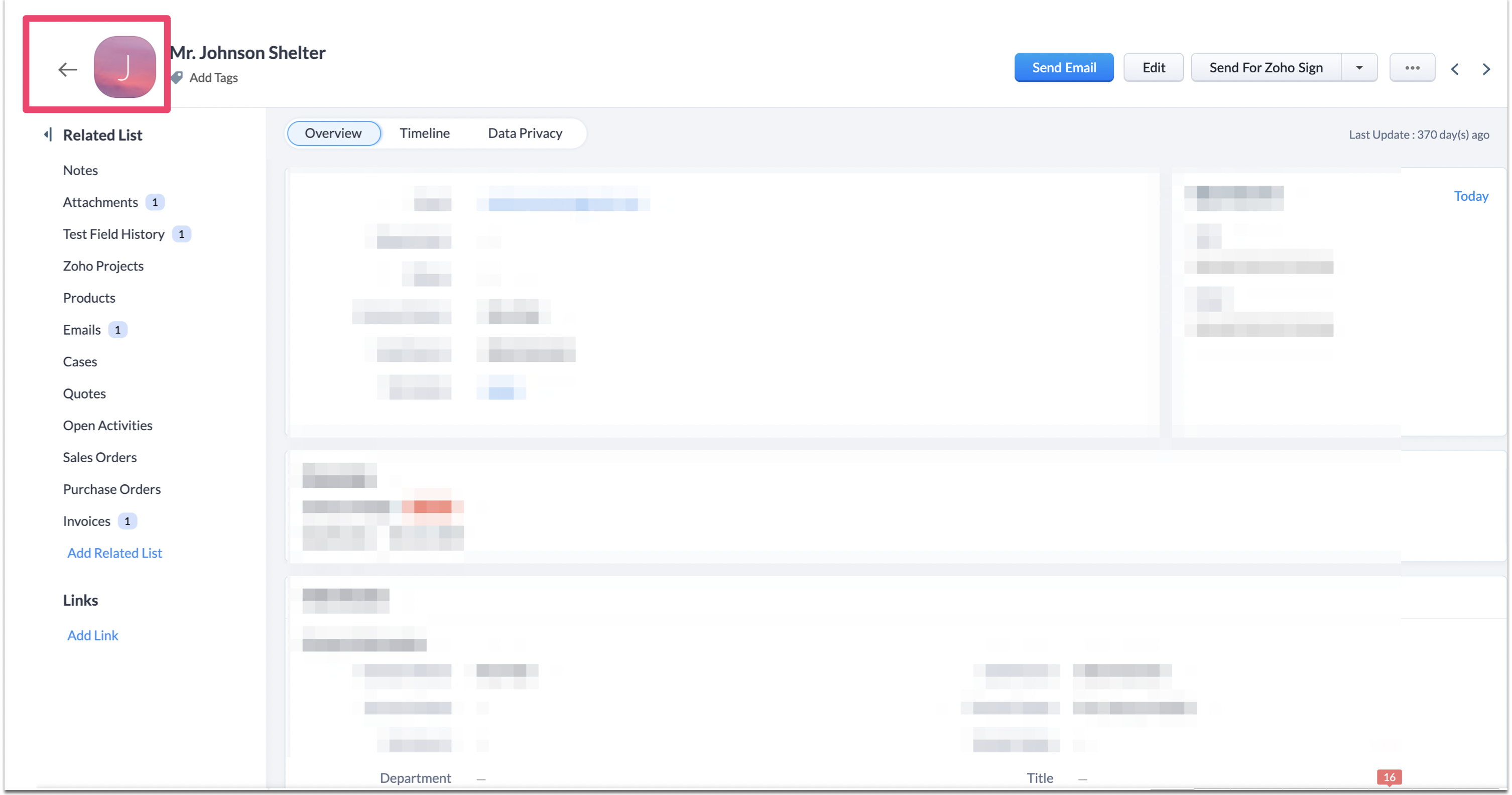1512x795 pixels.
Task: Open Test Field History related list
Action: coord(114,234)
